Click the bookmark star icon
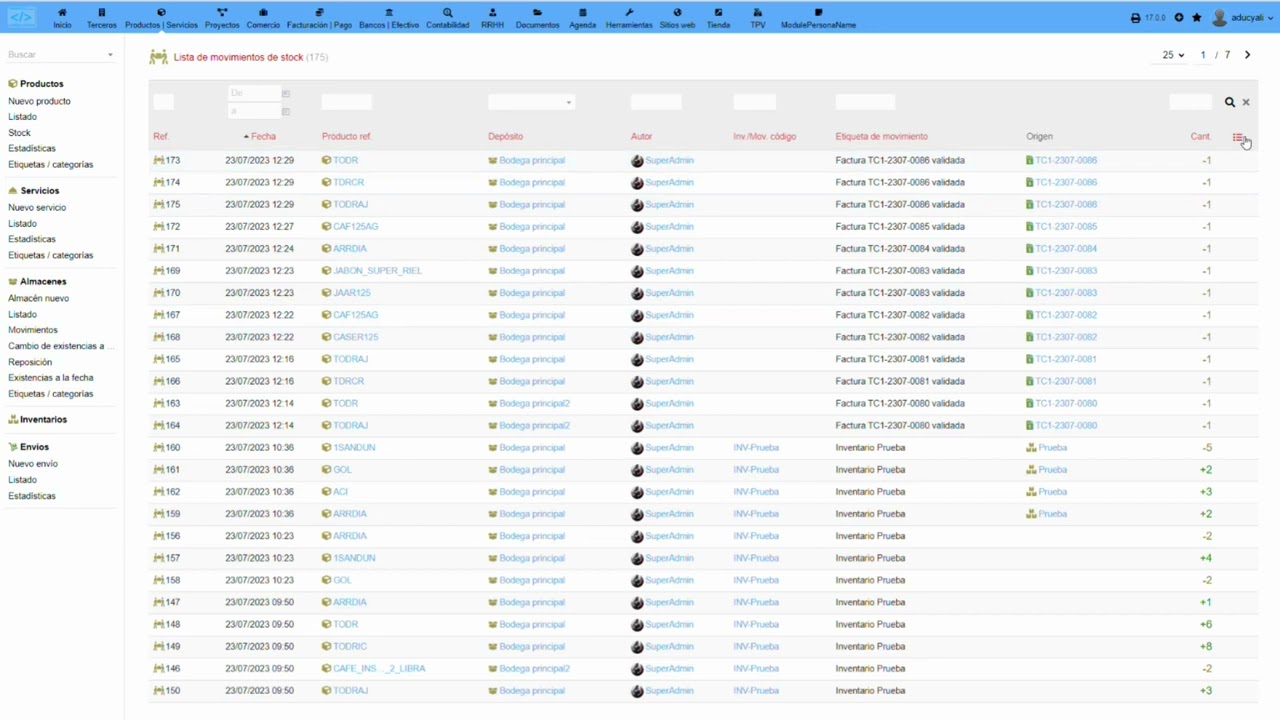The image size is (1280, 720). [1196, 18]
